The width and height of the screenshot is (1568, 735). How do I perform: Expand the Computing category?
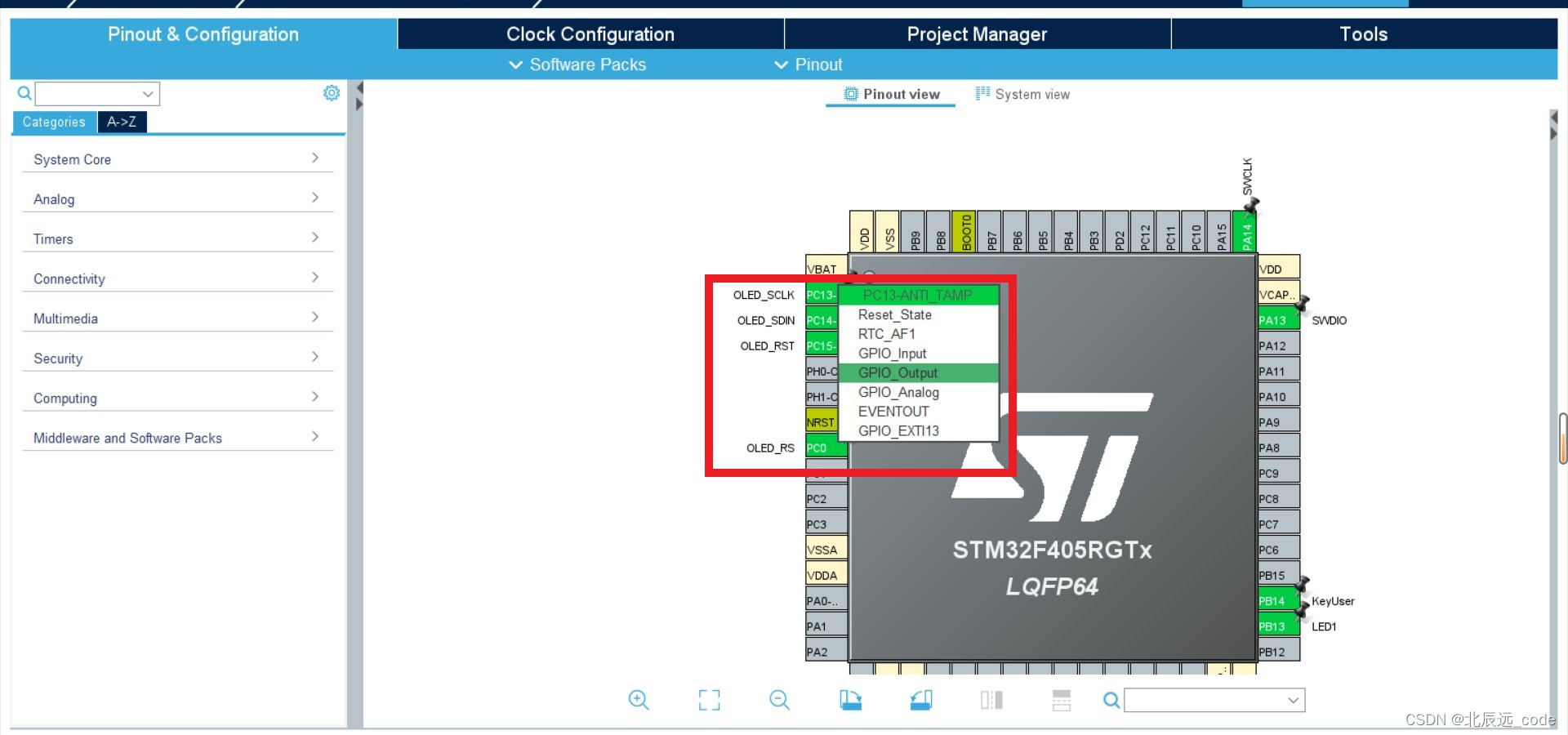pyautogui.click(x=178, y=399)
